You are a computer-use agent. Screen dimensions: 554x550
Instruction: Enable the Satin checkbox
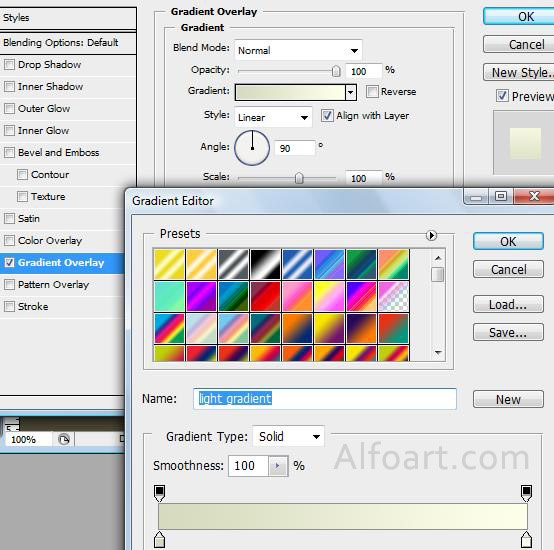coord(9,218)
